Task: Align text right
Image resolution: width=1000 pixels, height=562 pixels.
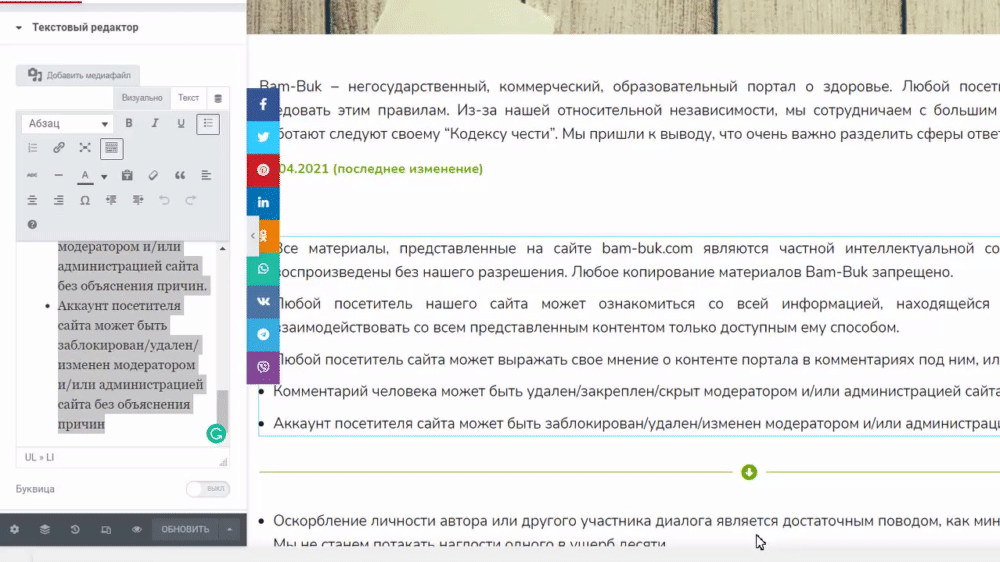Action: point(59,200)
